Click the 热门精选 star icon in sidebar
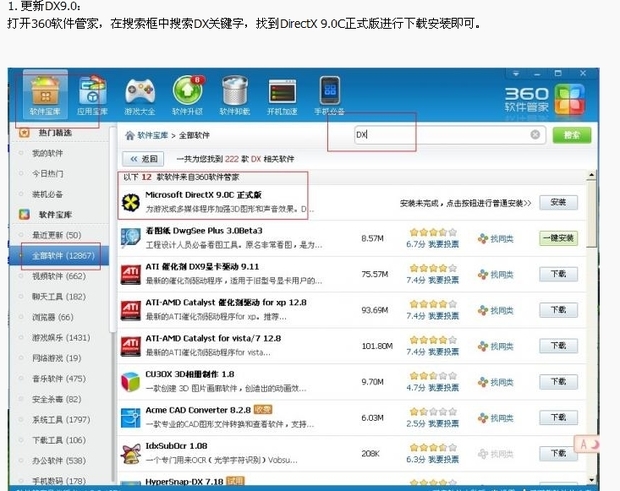620x491 pixels. pyautogui.click(x=24, y=132)
